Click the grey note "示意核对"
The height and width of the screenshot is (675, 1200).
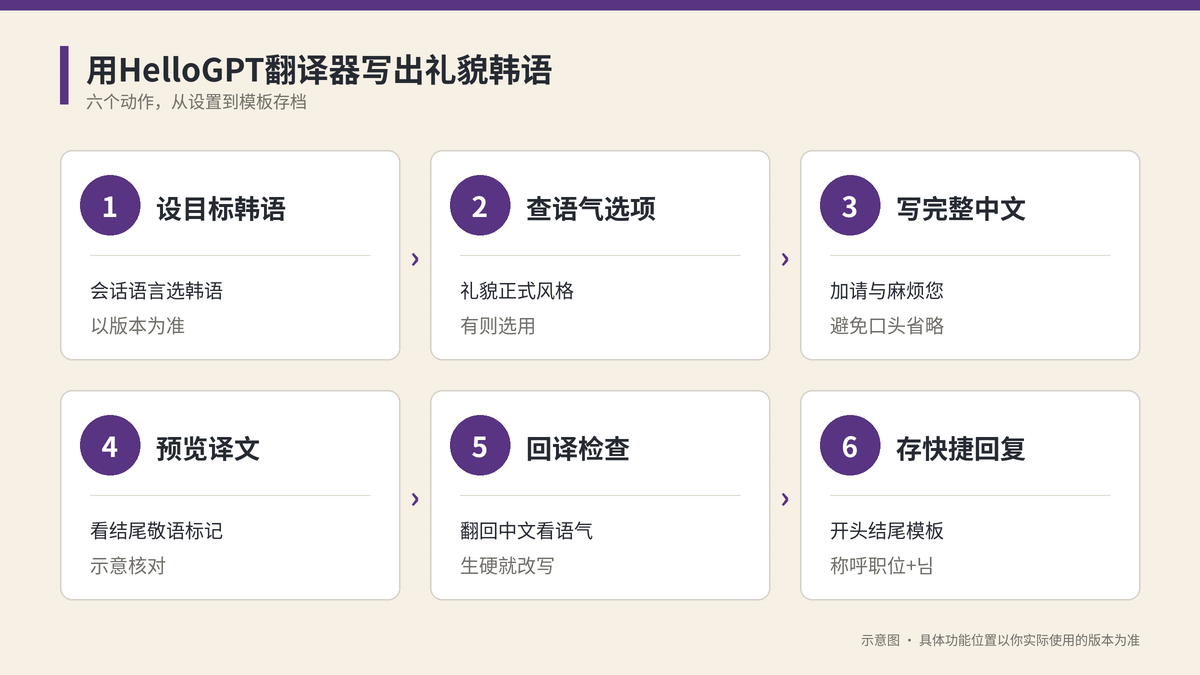coord(128,565)
